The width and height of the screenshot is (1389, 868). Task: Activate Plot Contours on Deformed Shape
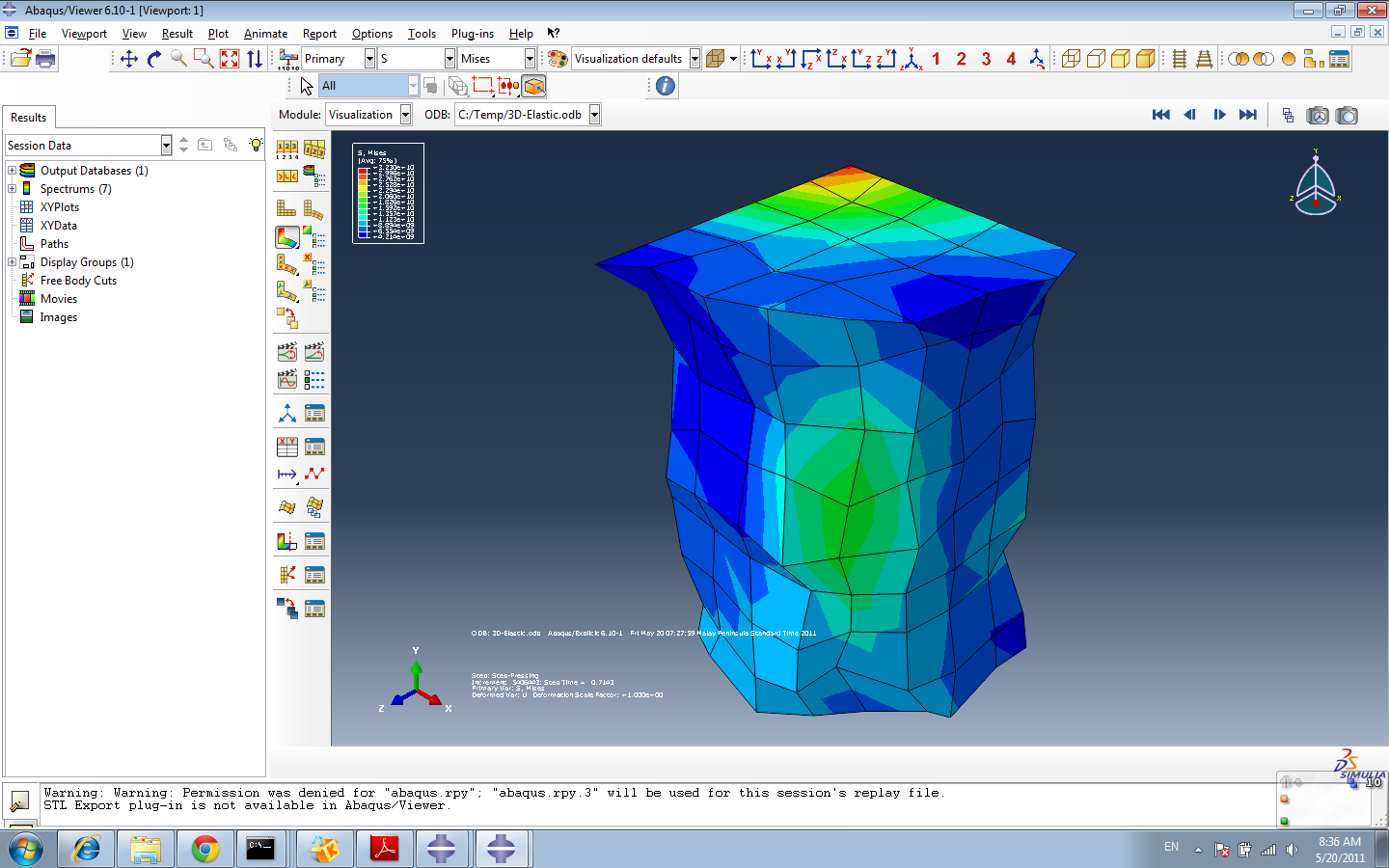click(x=287, y=237)
